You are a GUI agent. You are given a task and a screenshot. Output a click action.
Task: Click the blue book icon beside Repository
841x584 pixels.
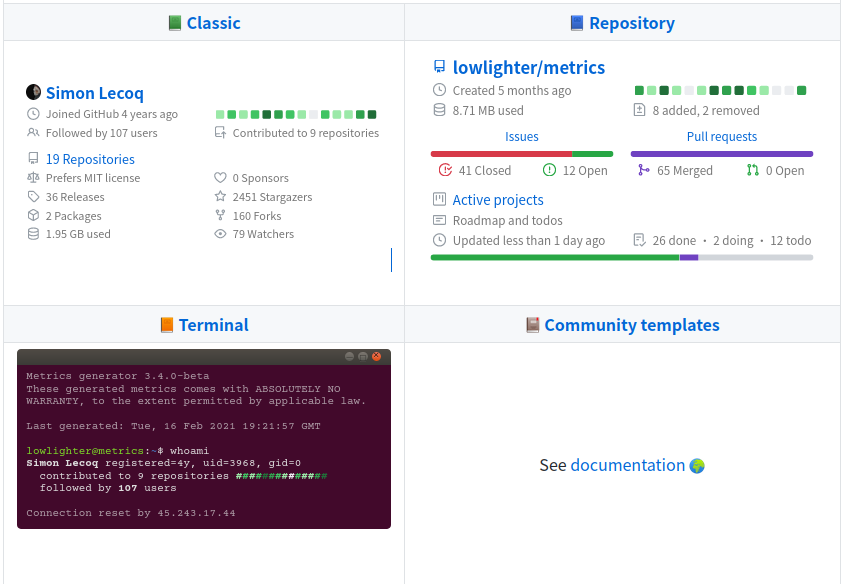click(577, 23)
